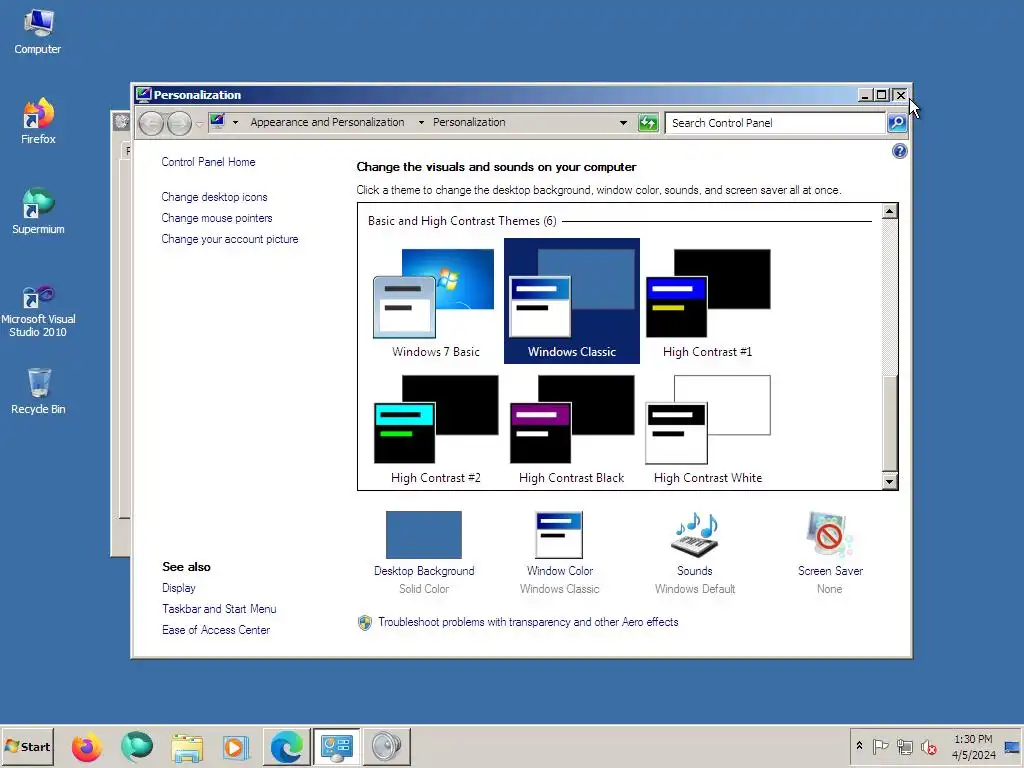This screenshot has width=1024, height=768.
Task: Open the Sound taskbar button
Action: 387,746
